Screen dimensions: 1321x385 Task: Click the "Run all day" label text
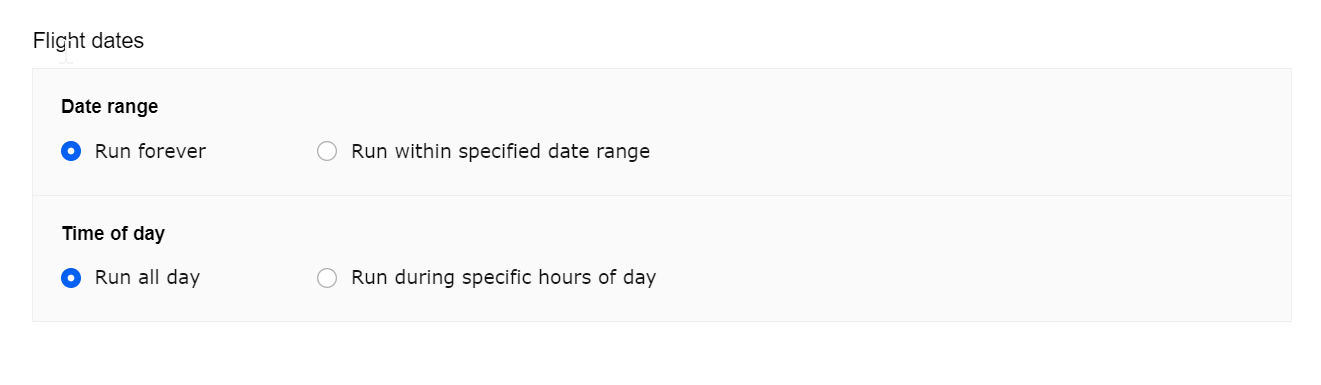147,278
